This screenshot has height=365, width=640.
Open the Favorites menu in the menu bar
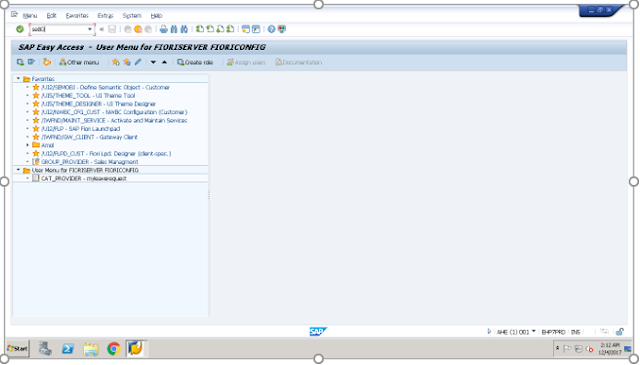pos(77,16)
